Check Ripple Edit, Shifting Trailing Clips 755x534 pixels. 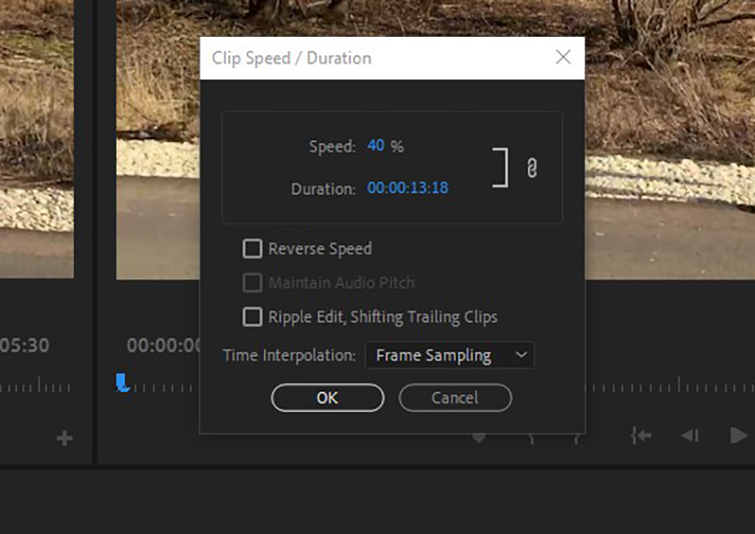tap(253, 317)
